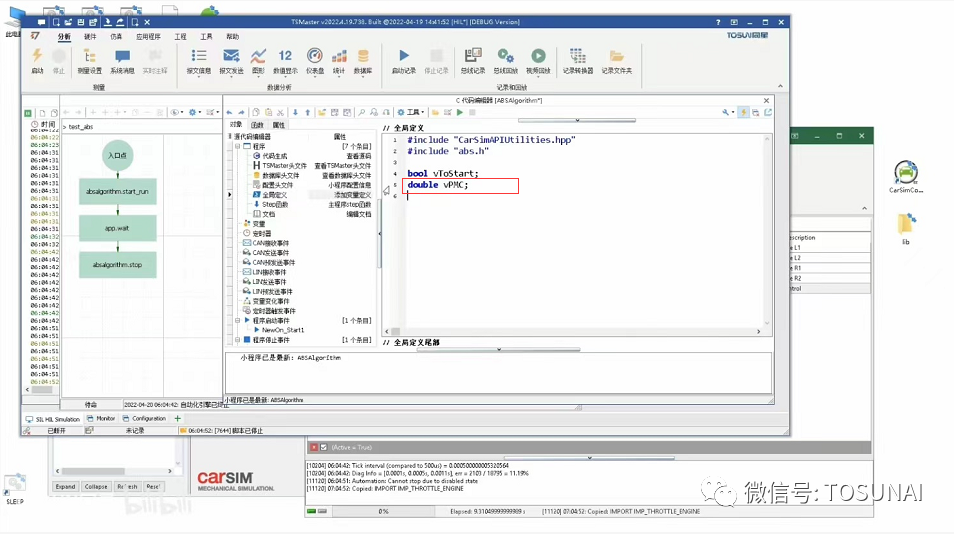This screenshot has height=534, width=954.
Task: Click the 0% progress bar in CarSim window
Action: (x=383, y=511)
